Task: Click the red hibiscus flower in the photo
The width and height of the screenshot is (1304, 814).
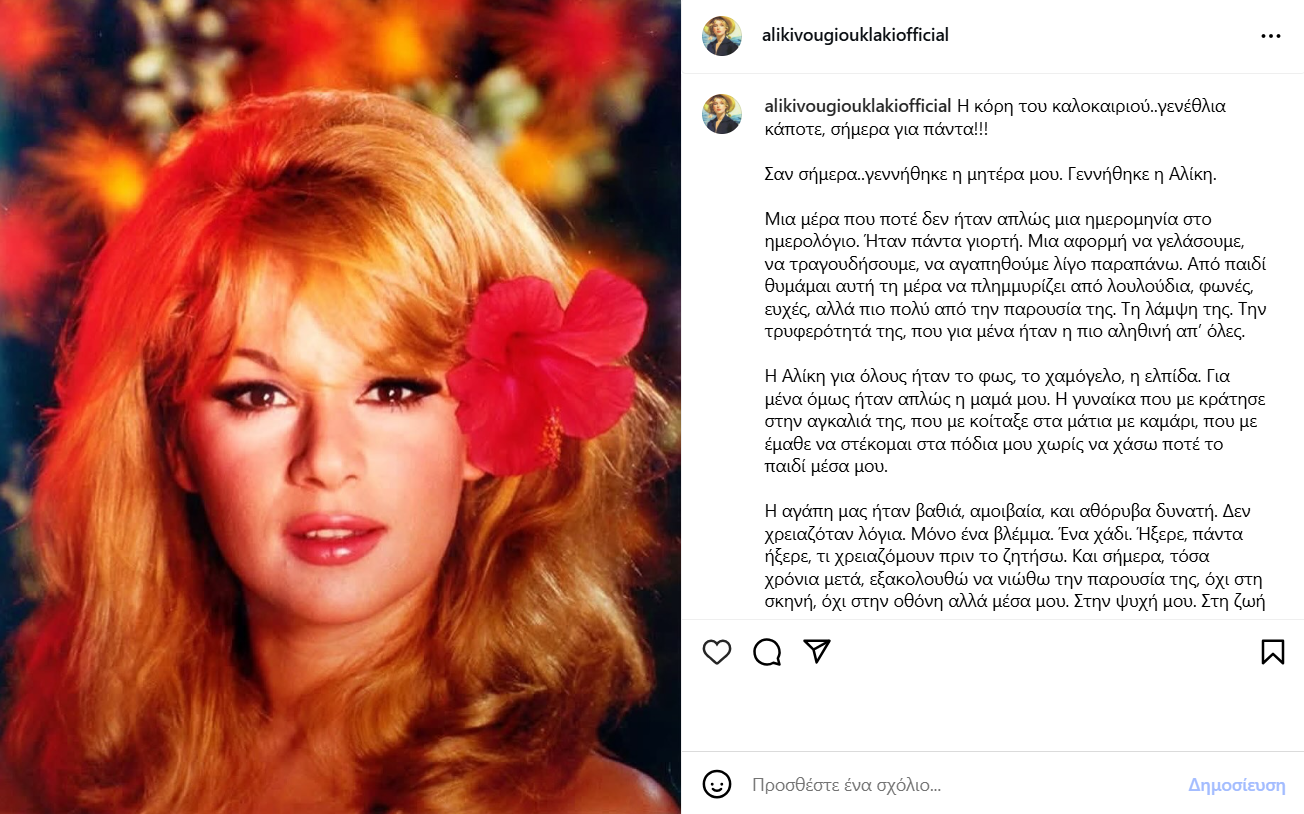Action: tap(547, 370)
